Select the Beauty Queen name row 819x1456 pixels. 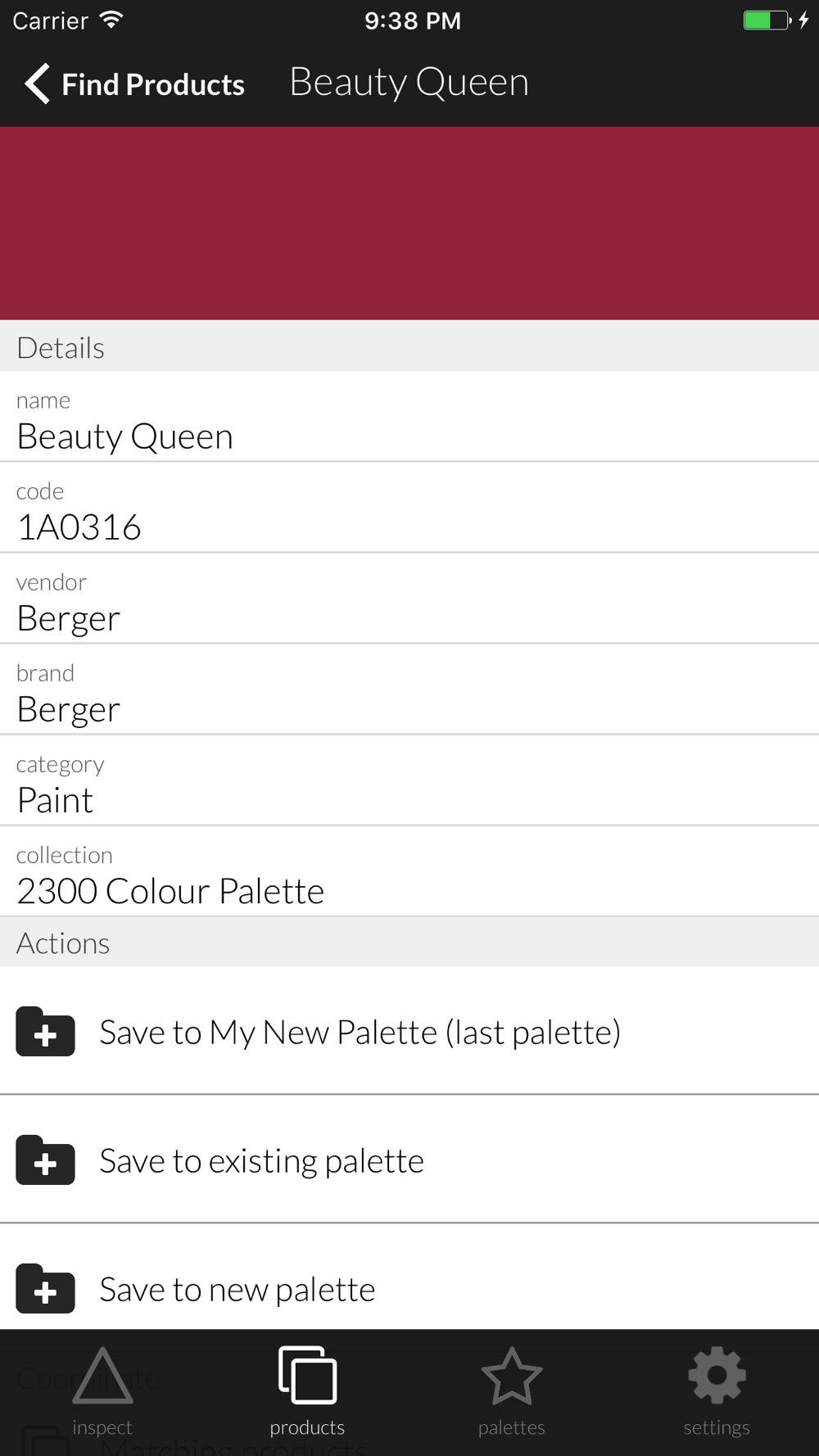pyautogui.click(x=409, y=417)
